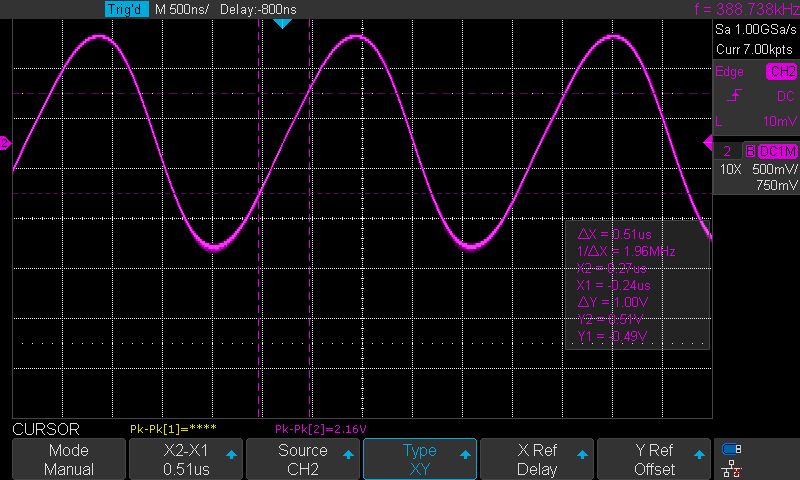The height and width of the screenshot is (480, 800).
Task: Click the Y1 = -0.49V reading
Action: tap(612, 337)
